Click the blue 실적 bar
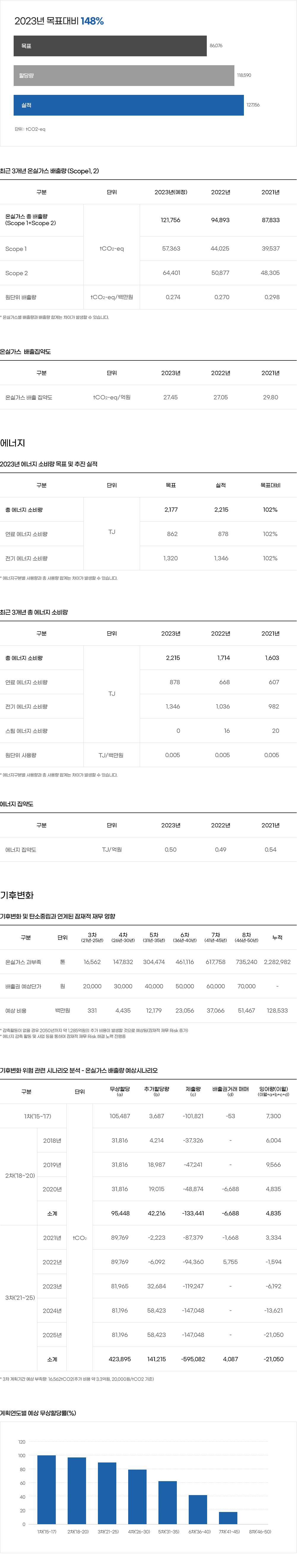The image size is (297, 1568). [x=129, y=105]
